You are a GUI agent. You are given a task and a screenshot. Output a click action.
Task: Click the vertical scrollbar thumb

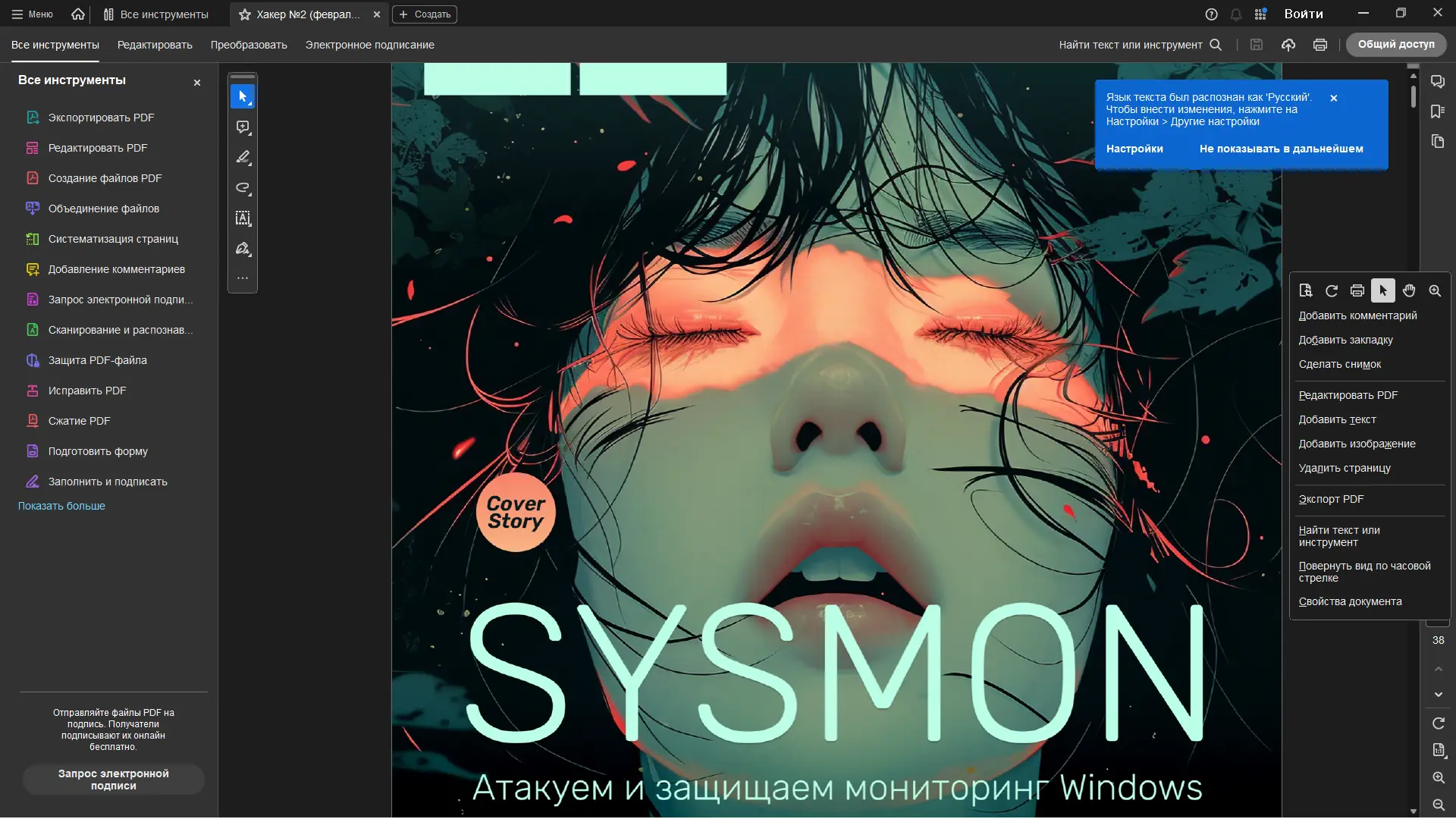point(1413,97)
